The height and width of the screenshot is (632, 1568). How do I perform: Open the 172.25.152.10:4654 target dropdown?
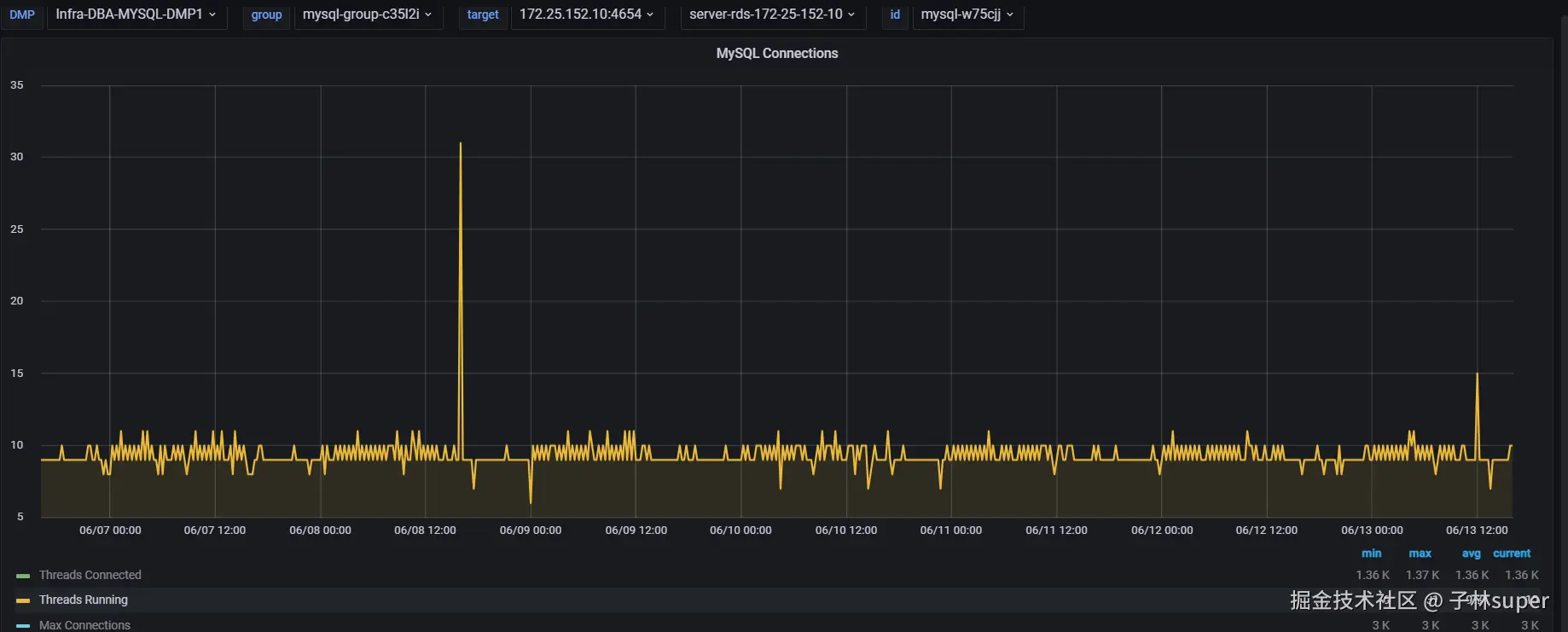click(587, 14)
